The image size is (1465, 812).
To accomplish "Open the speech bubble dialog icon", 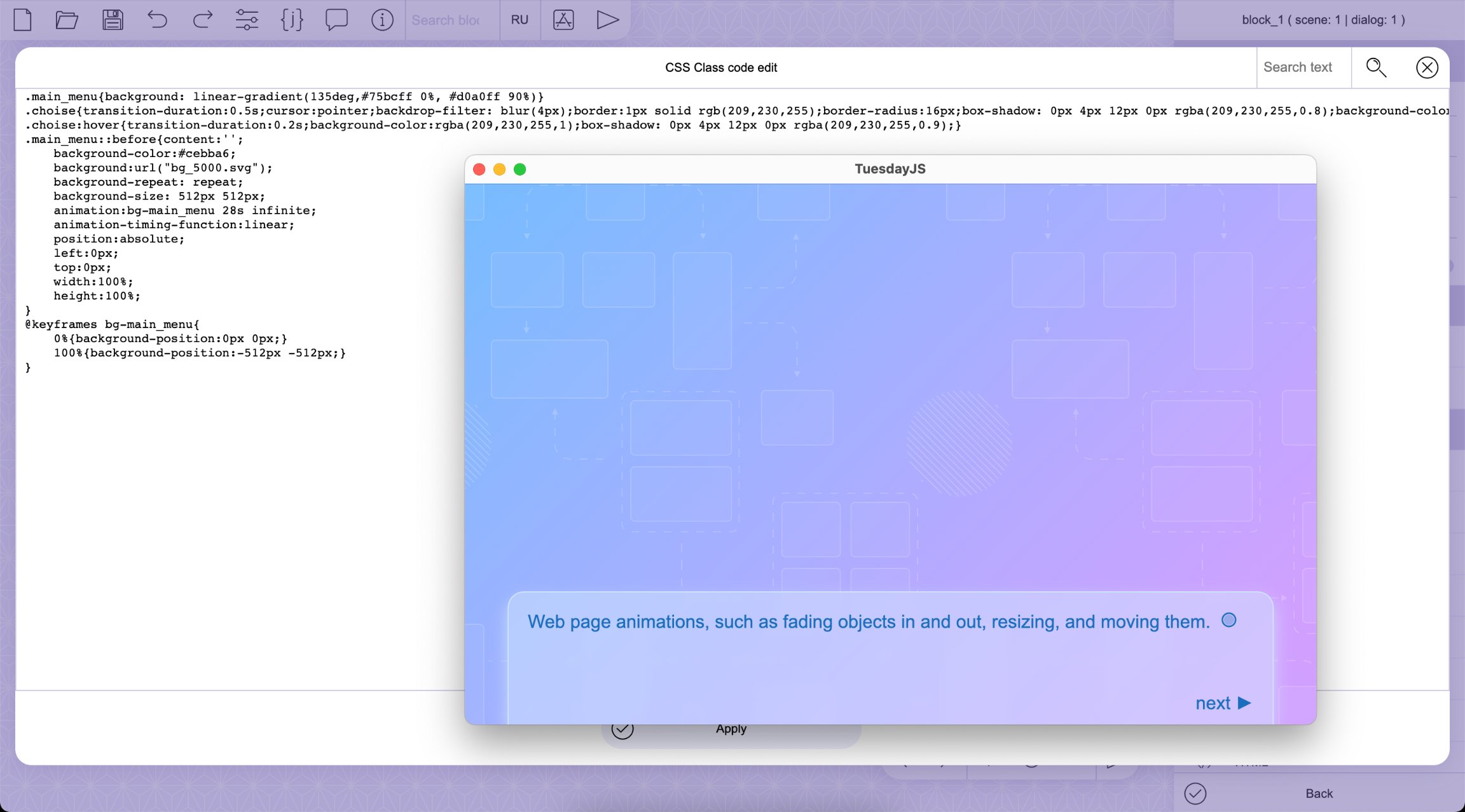I will (336, 20).
